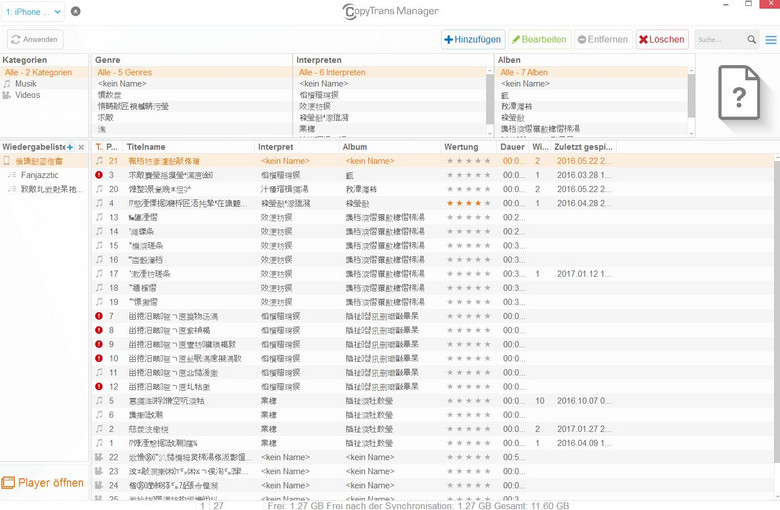The image size is (780, 510).
Task: Click Player öffnen link
Action: coord(51,483)
